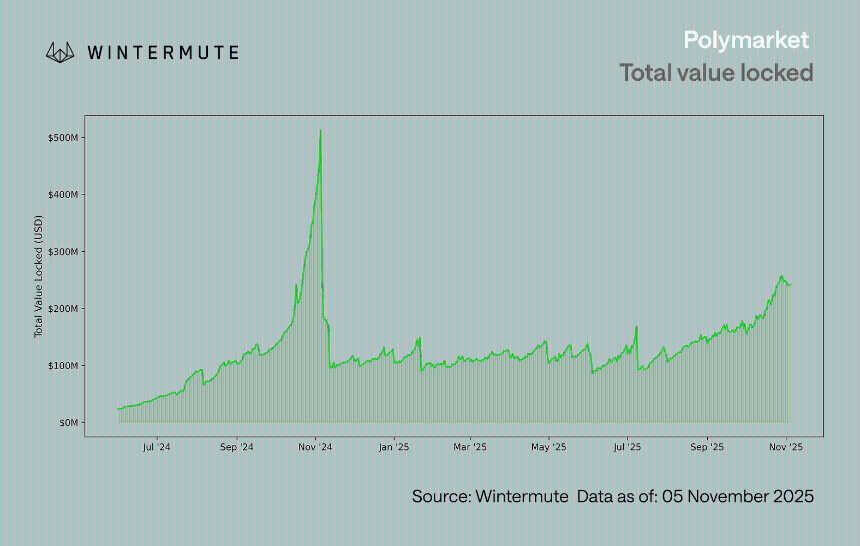Image resolution: width=860 pixels, height=546 pixels.
Task: Click the 'Total Value Locked (USD)' axis title
Action: click(x=38, y=276)
